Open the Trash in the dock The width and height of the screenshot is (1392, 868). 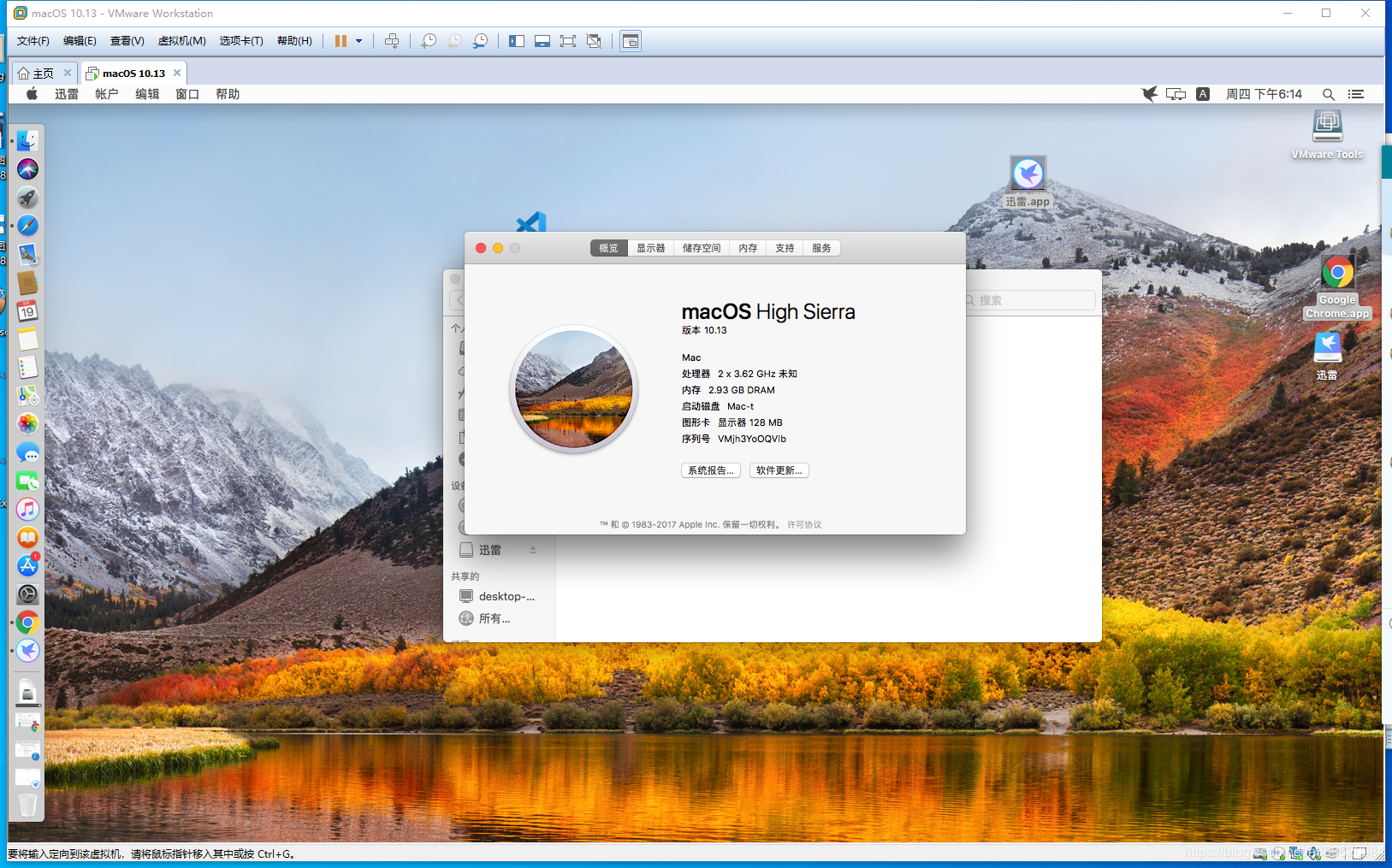pos(27,804)
